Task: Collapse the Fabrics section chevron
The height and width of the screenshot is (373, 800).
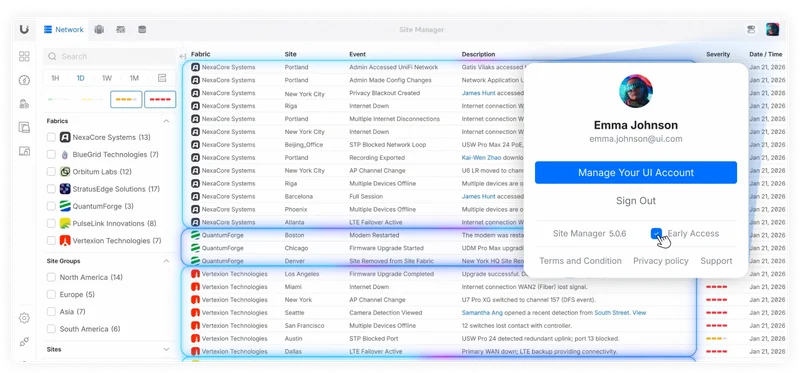Action: [166, 121]
